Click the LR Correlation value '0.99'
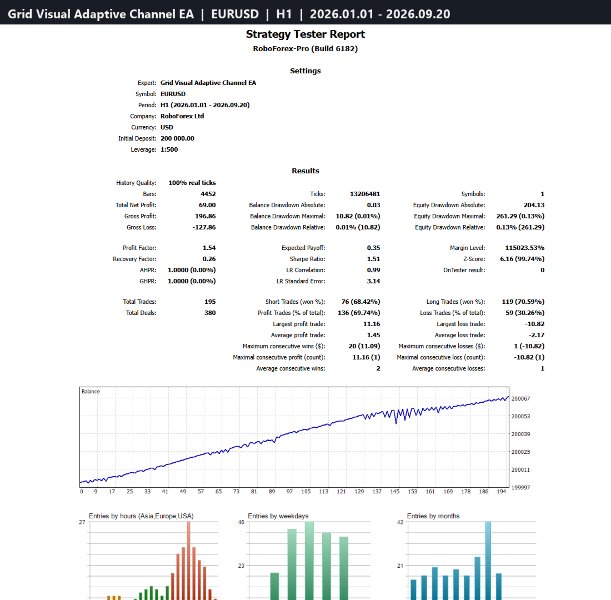 [x=373, y=270]
